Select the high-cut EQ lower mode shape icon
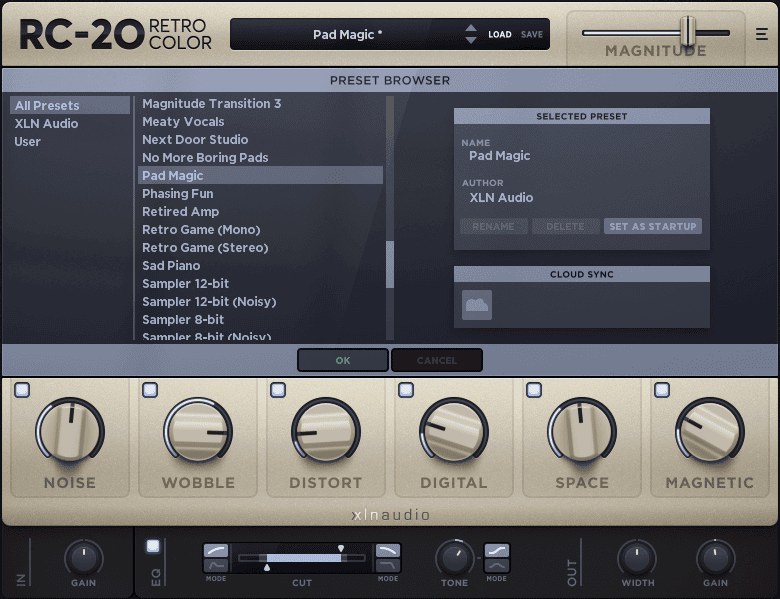The height and width of the screenshot is (599, 780). pyautogui.click(x=388, y=565)
